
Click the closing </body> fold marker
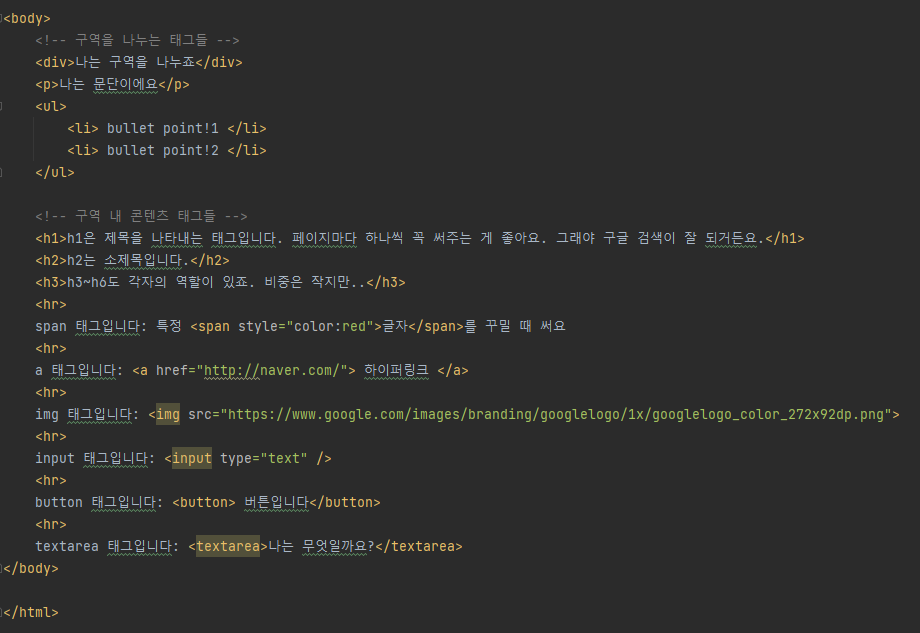click(x=1, y=568)
